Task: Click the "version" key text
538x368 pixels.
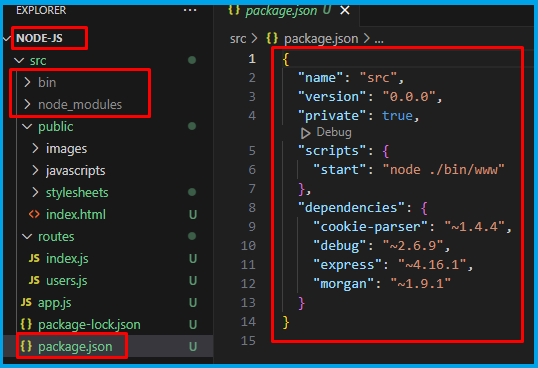Action: pos(332,97)
